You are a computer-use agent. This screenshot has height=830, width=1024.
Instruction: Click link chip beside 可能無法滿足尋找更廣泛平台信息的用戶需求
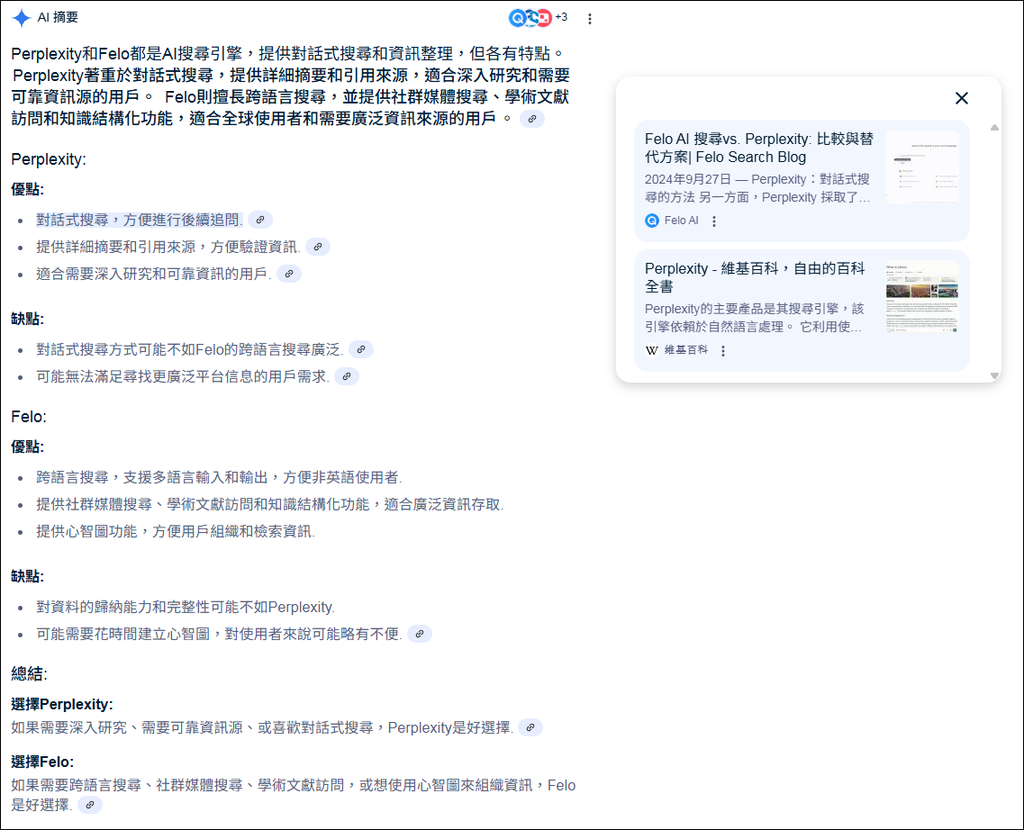tap(346, 376)
